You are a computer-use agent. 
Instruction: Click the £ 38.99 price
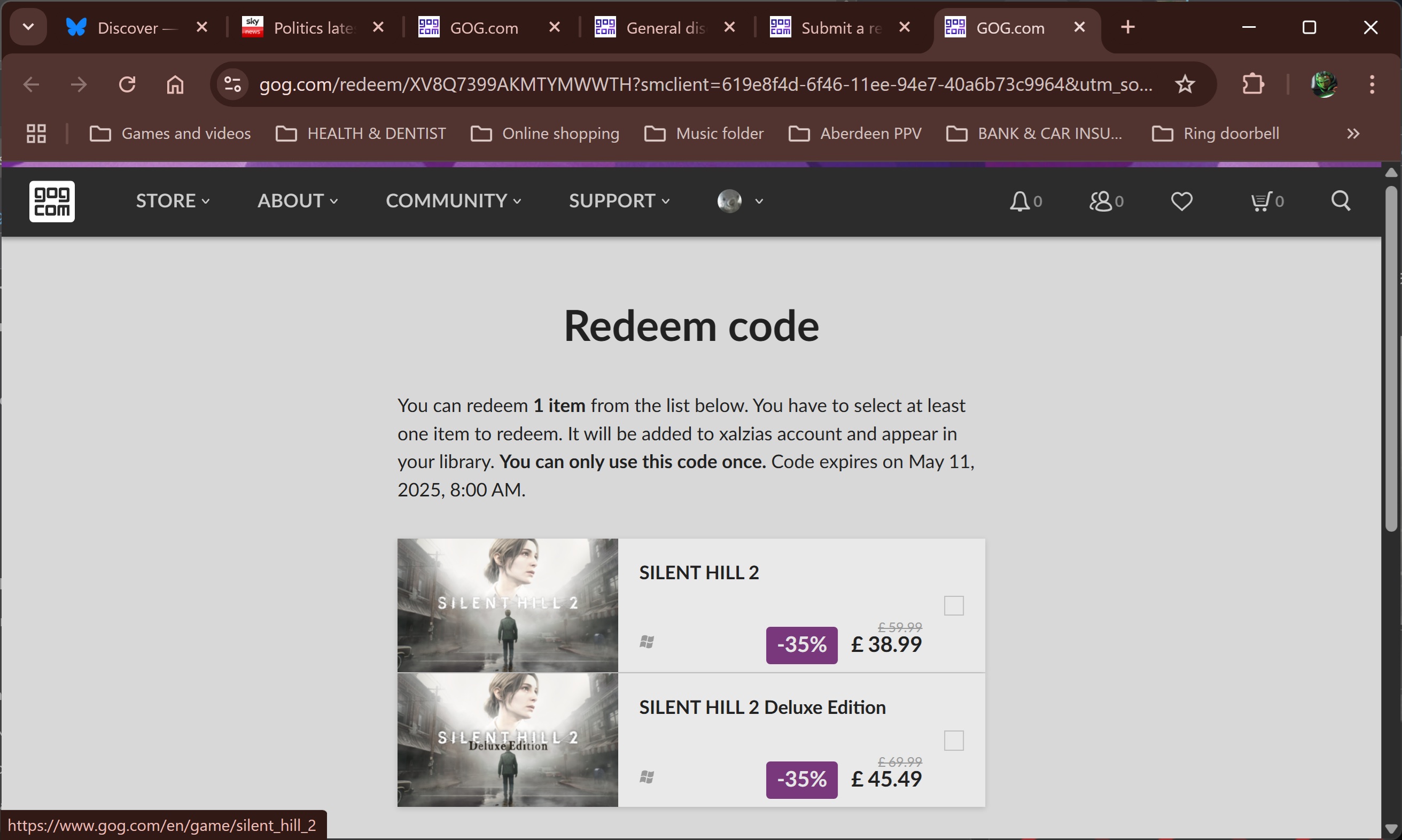(x=886, y=645)
